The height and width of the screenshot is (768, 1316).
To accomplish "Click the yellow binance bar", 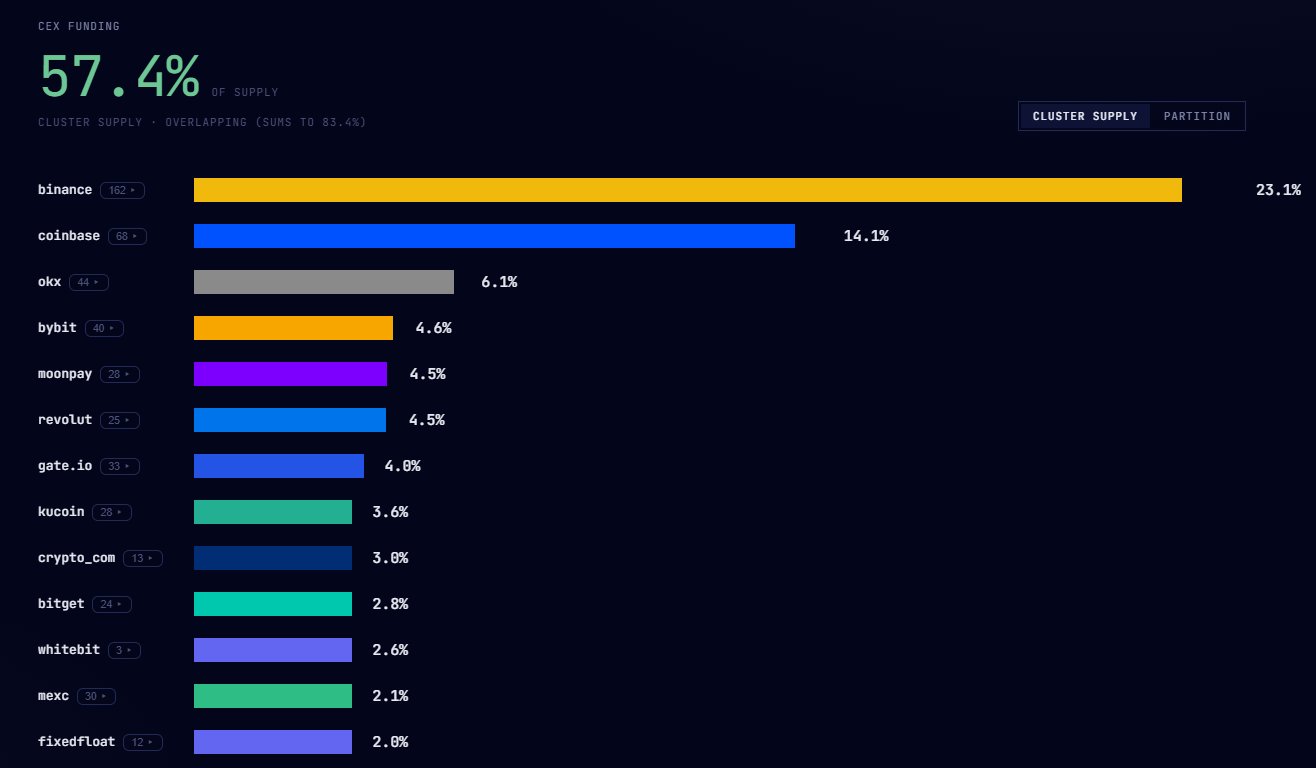I will click(x=688, y=190).
